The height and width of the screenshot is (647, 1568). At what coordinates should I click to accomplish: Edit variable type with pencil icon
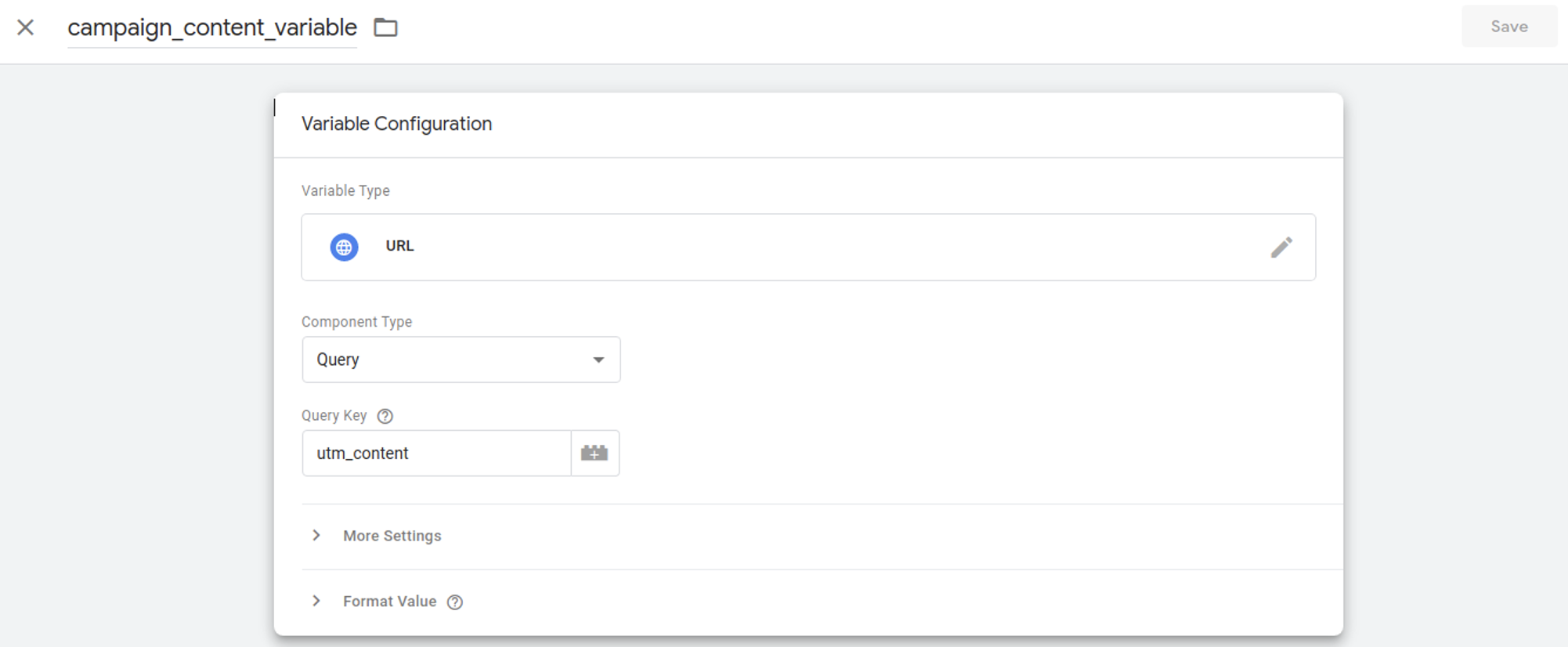point(1281,247)
